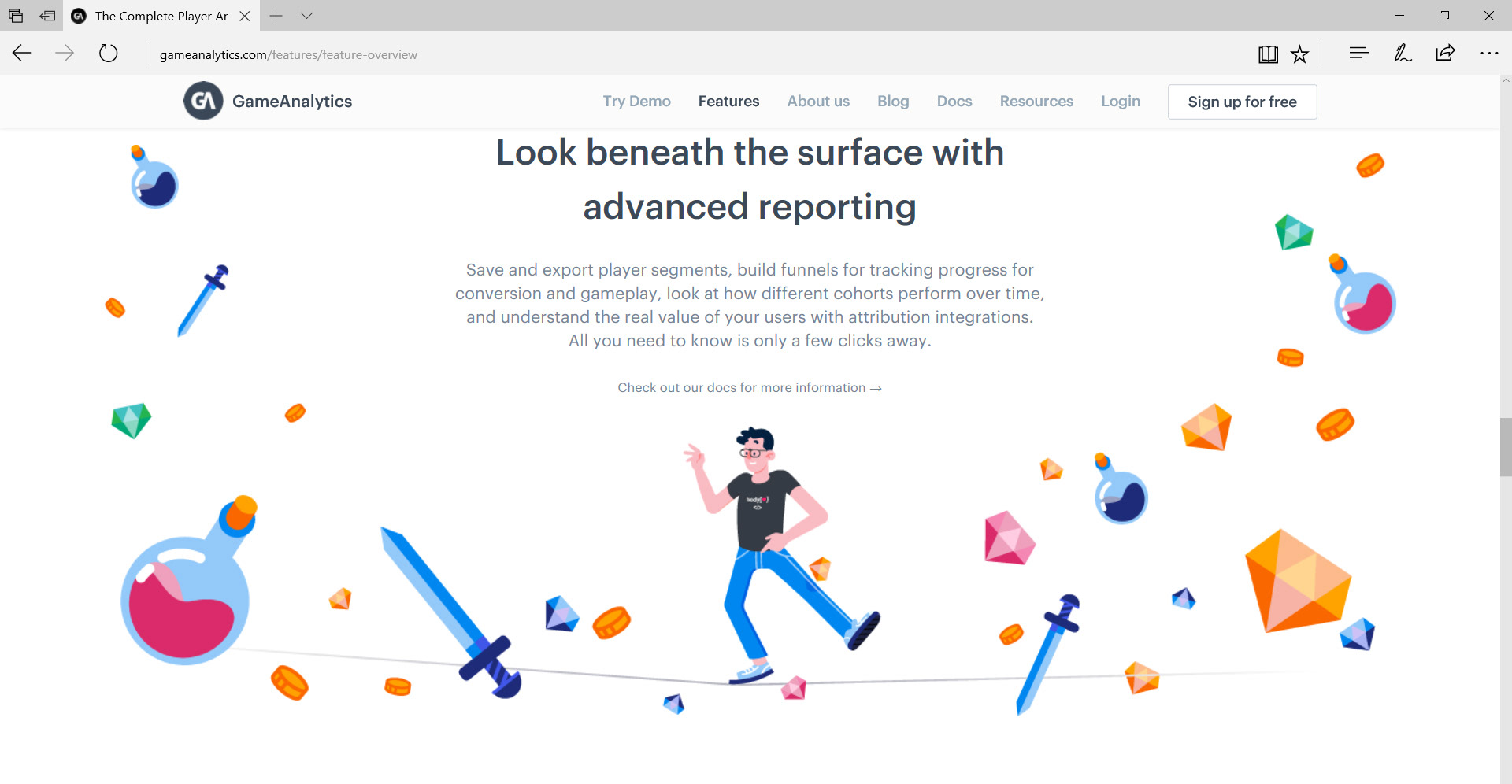Go back with the back arrow

point(22,54)
